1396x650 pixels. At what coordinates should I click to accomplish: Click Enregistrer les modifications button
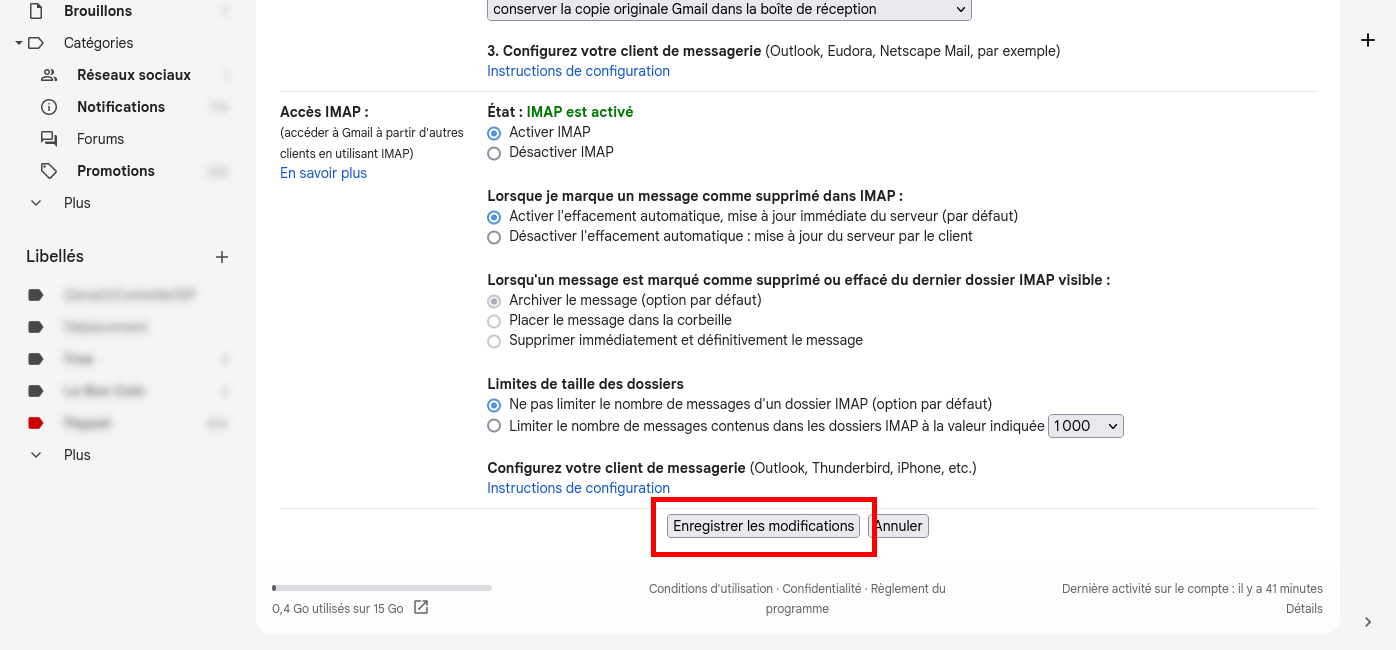763,526
